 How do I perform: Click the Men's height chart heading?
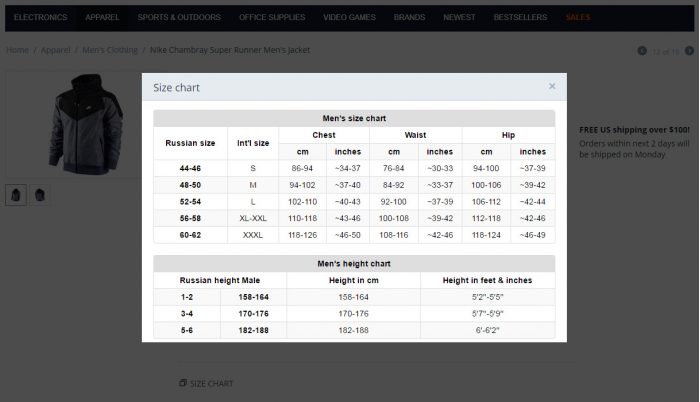coord(354,264)
